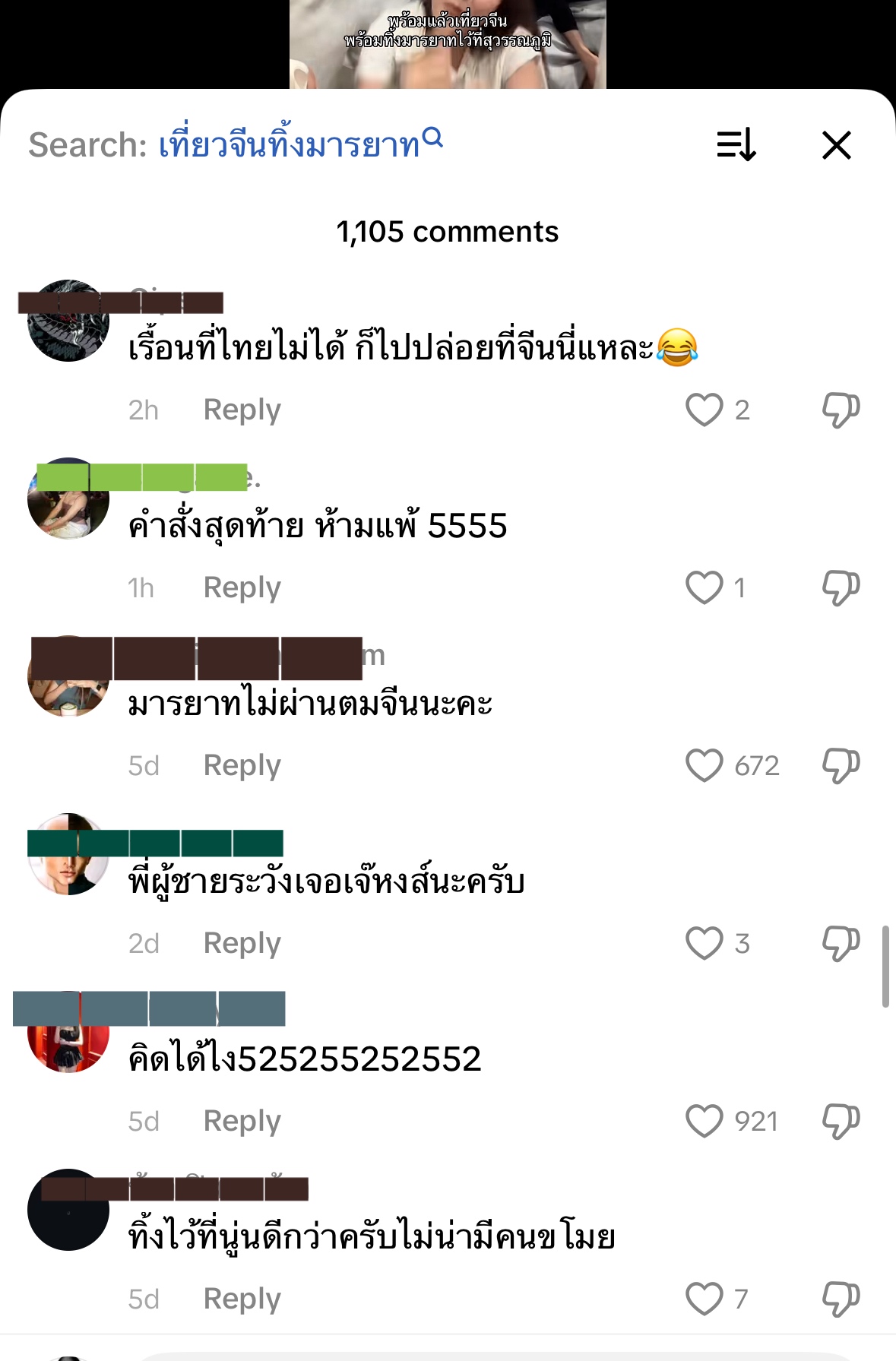
Task: Reply to the 2h-old comment
Action: [x=242, y=410]
